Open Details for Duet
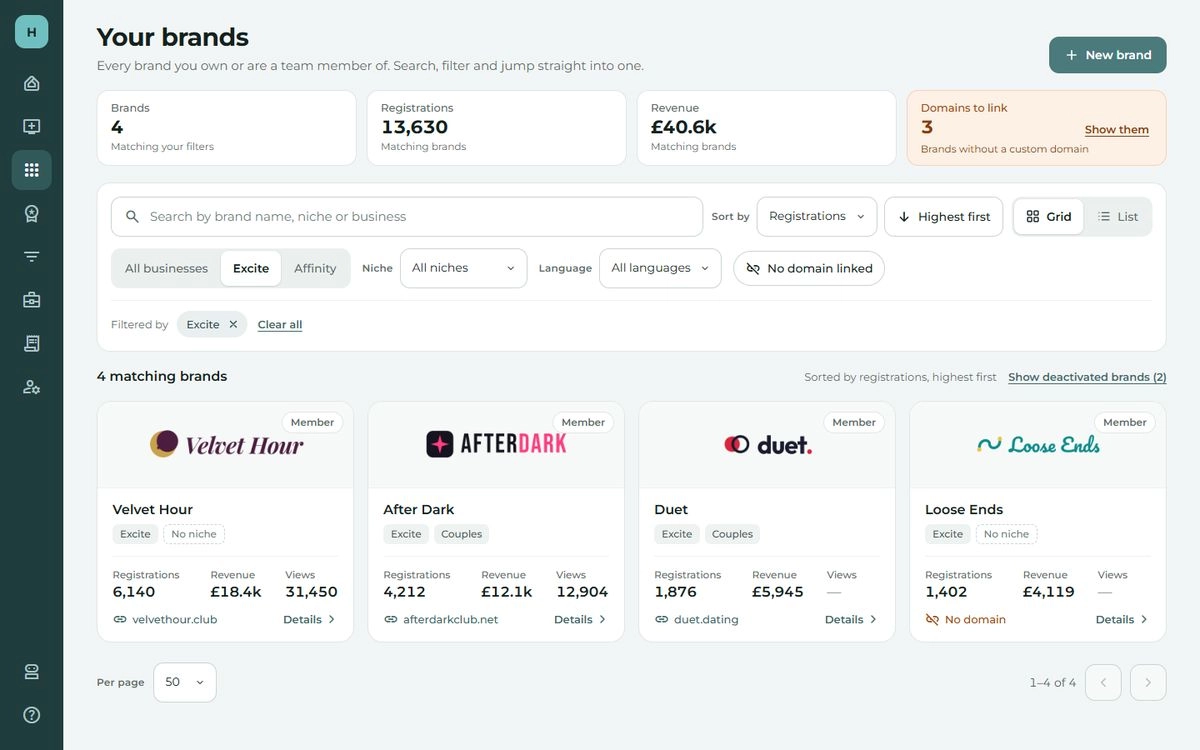This screenshot has width=1200, height=750. 852,620
